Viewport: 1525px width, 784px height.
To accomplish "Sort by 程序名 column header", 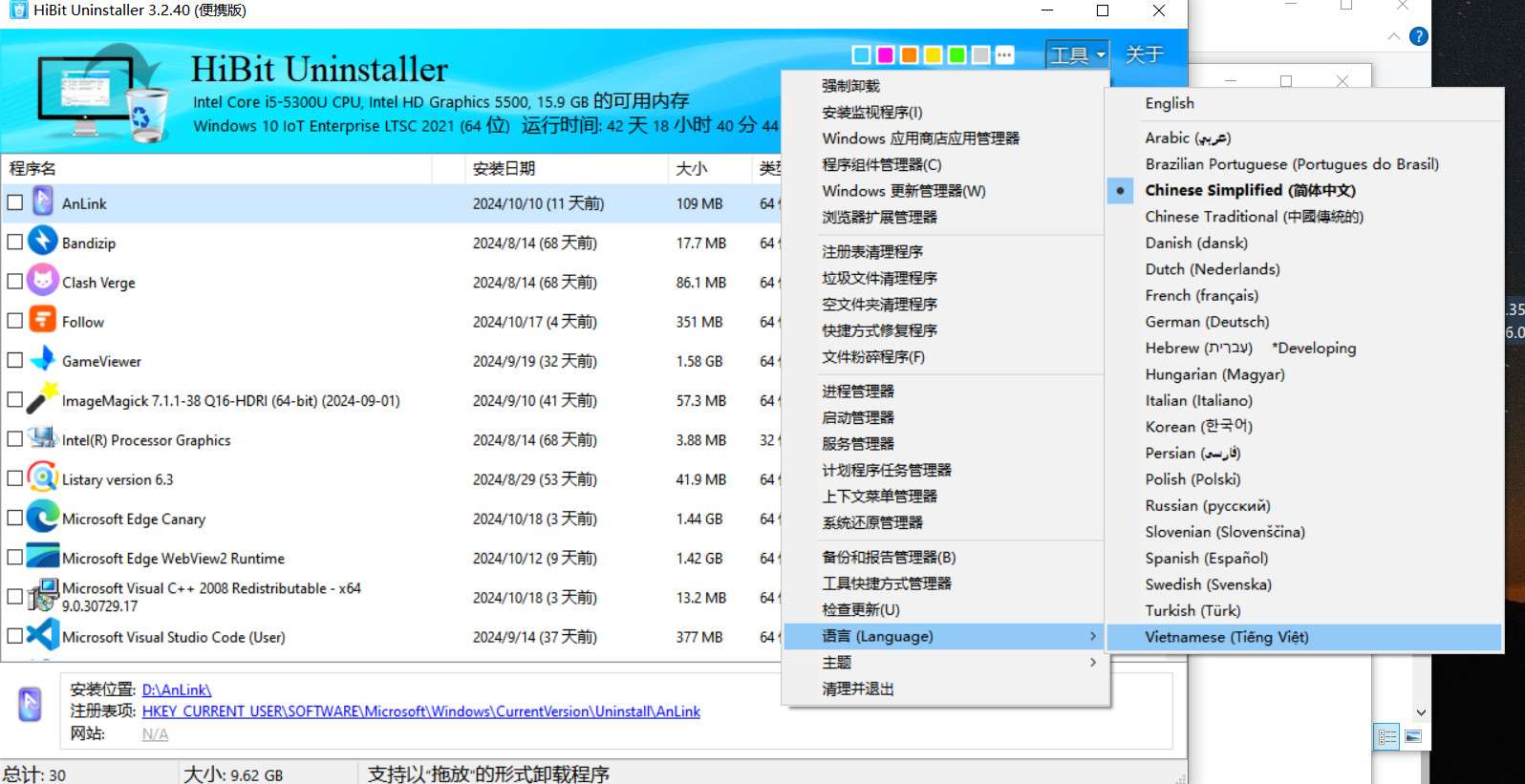I will coord(217,169).
